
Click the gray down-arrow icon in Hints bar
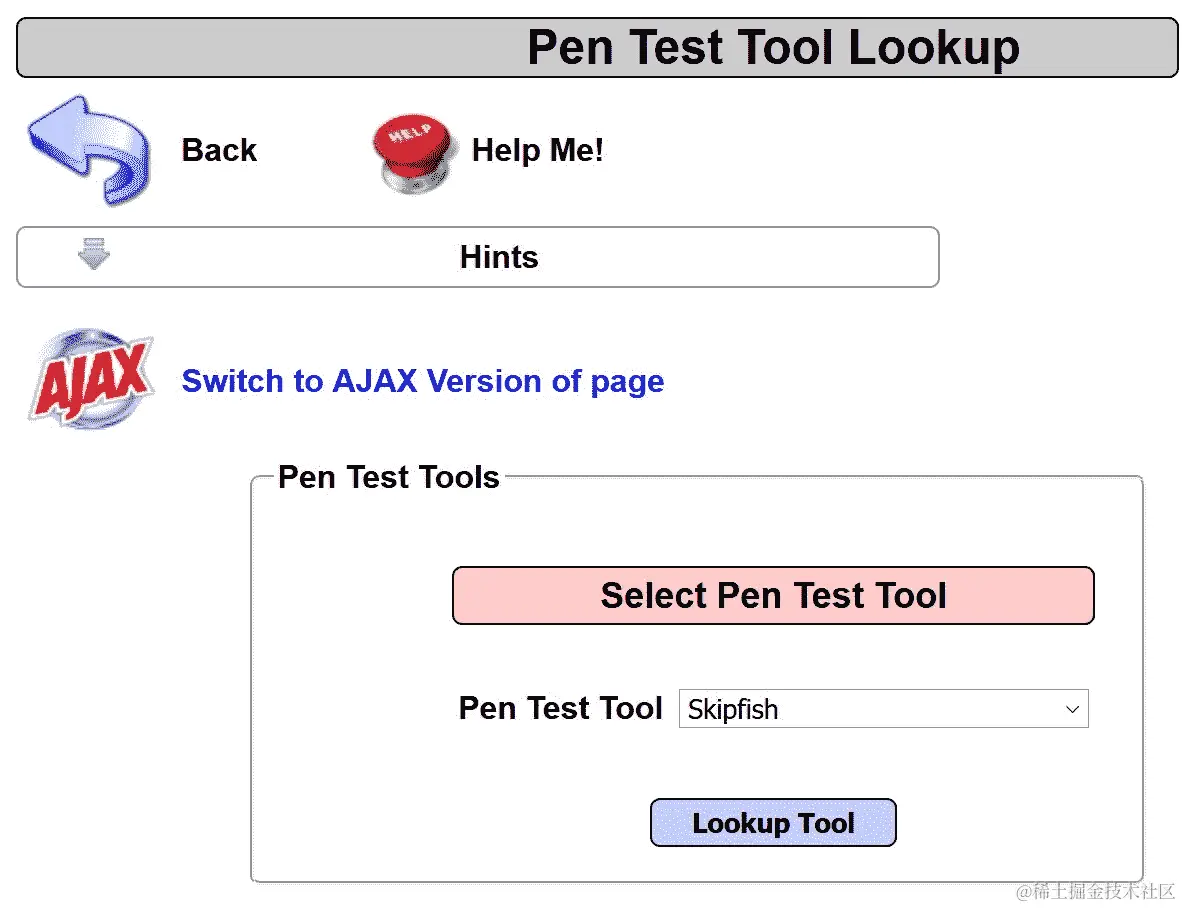[x=94, y=254]
